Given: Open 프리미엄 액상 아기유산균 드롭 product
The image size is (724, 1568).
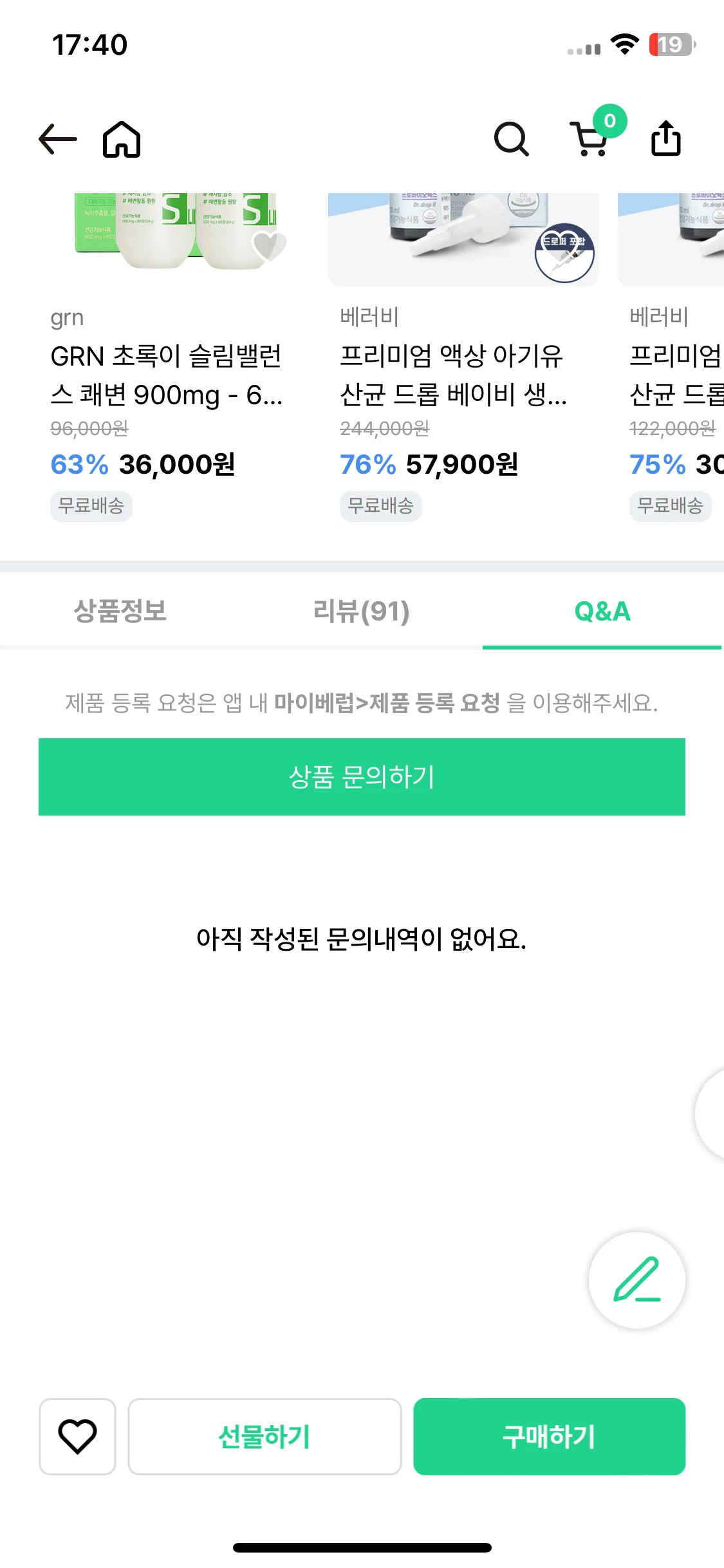Looking at the screenshot, I should pos(454,375).
